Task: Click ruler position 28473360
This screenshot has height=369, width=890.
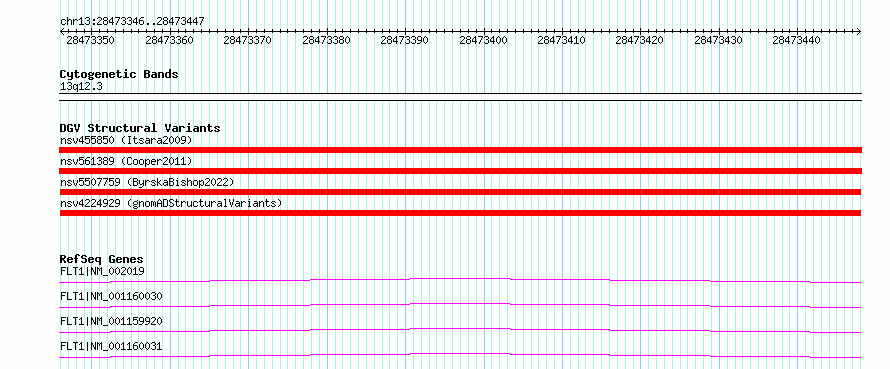Action: [169, 40]
